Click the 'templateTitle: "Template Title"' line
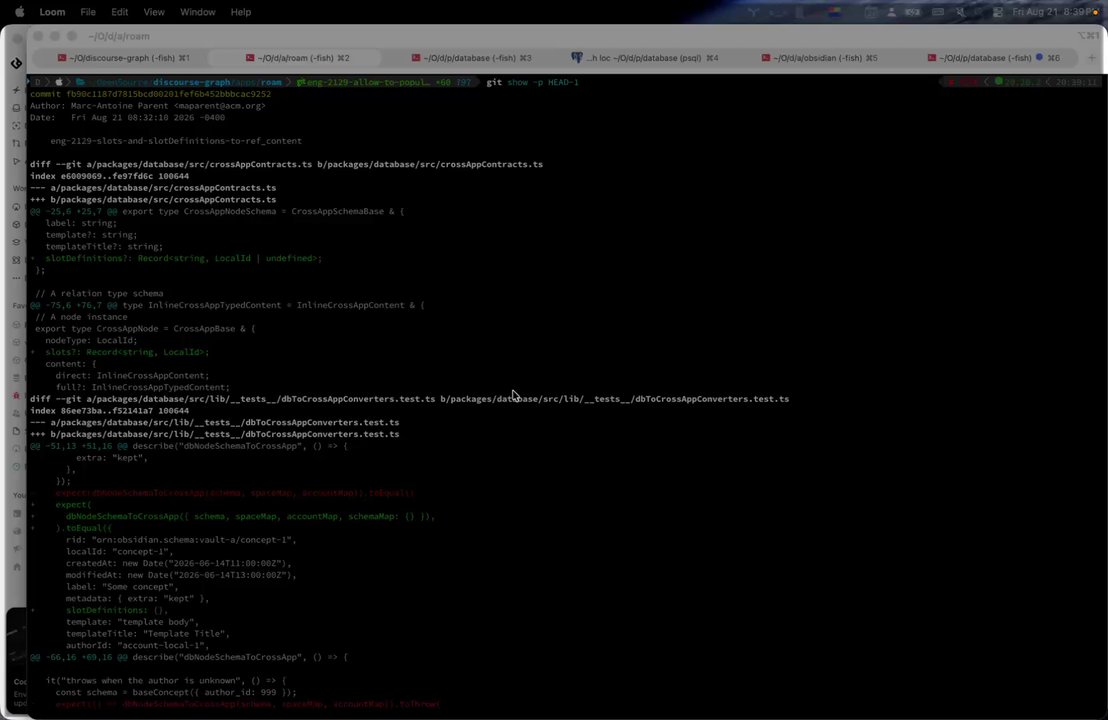1108x720 pixels. click(x=148, y=634)
